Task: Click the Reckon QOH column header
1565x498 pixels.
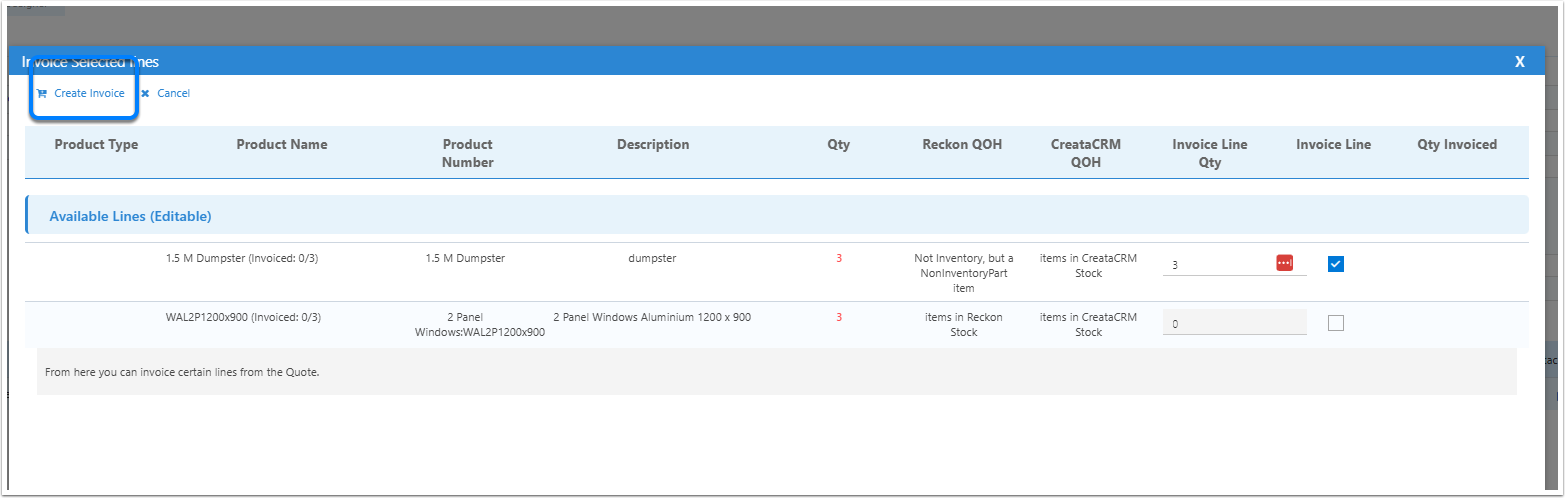Action: point(962,144)
